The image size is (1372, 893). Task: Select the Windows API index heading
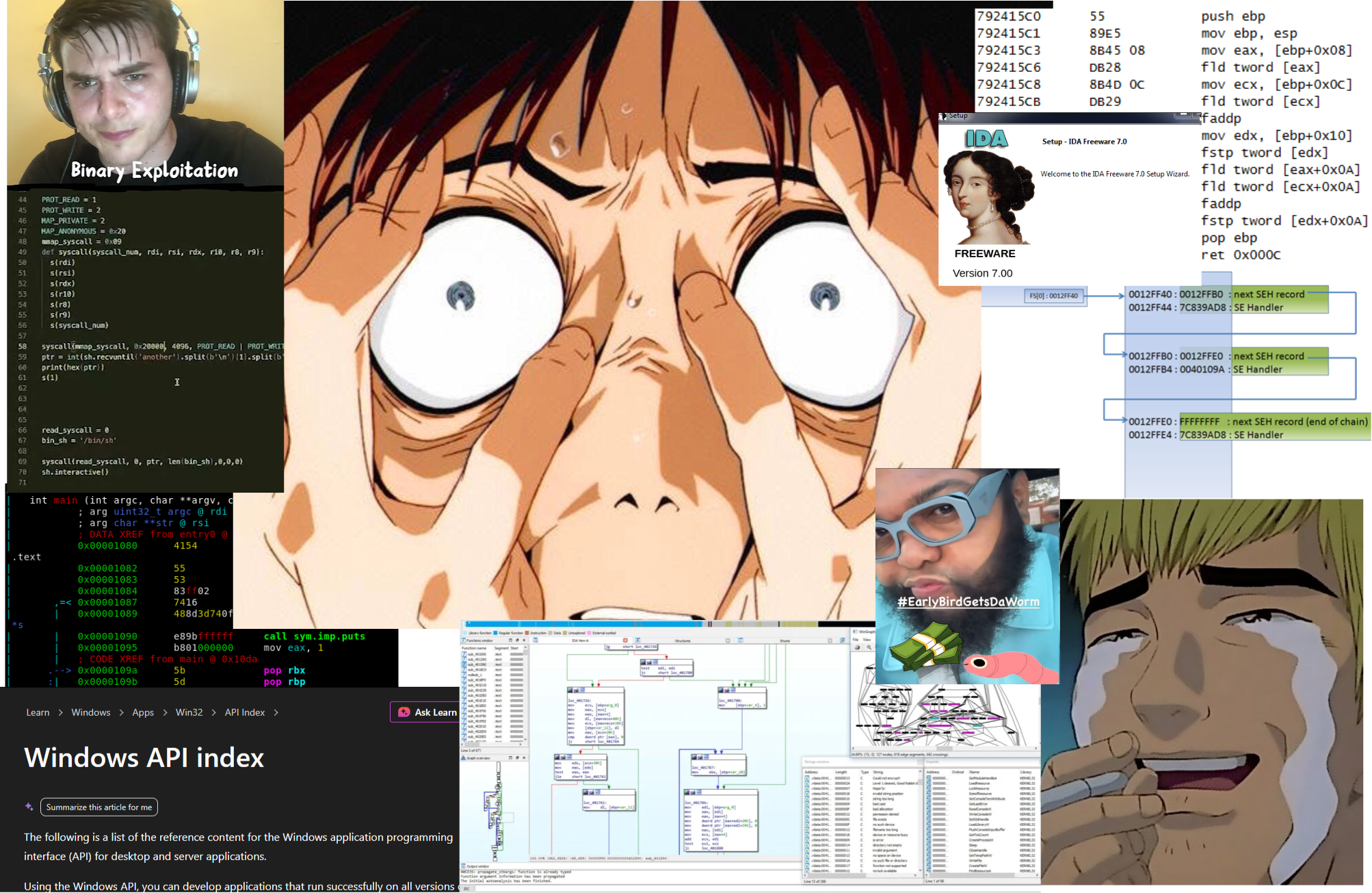[x=144, y=758]
